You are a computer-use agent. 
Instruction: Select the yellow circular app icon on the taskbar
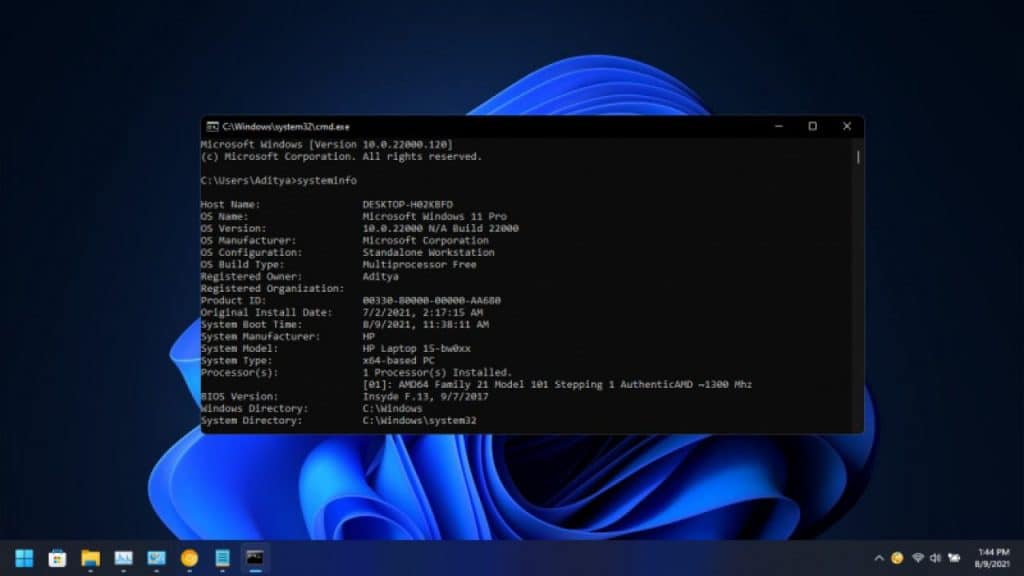tap(189, 558)
